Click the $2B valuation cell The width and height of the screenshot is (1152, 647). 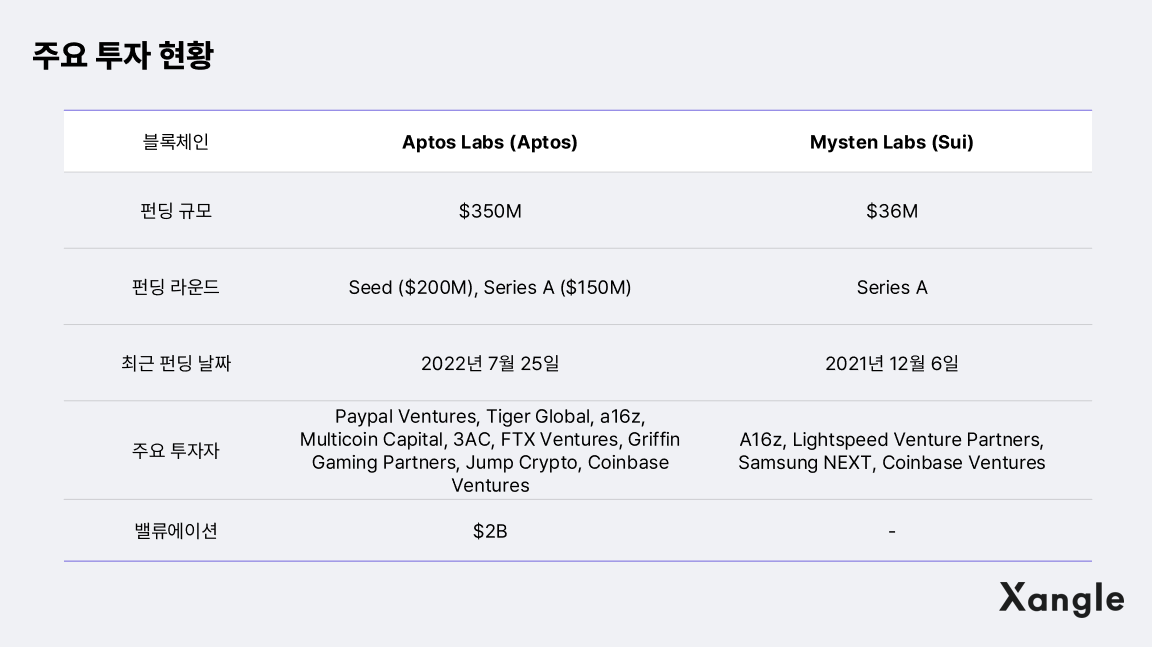pos(490,531)
